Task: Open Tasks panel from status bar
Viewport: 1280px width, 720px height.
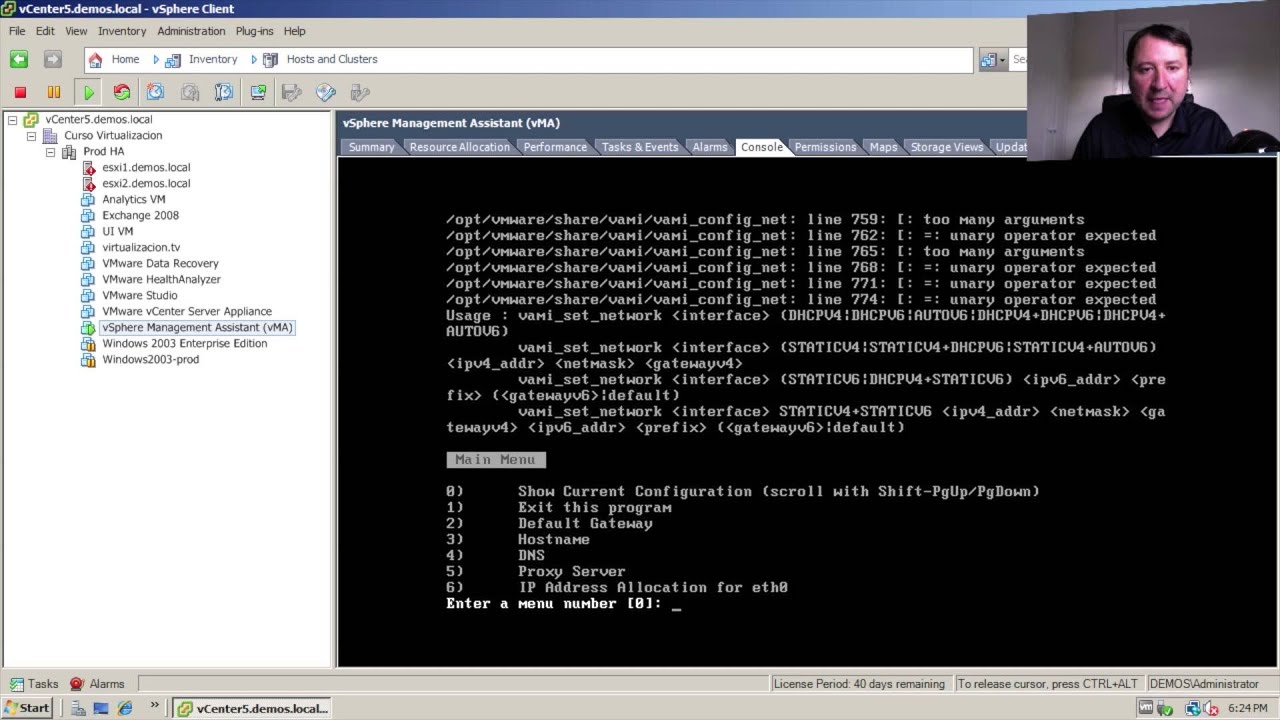Action: pos(34,684)
